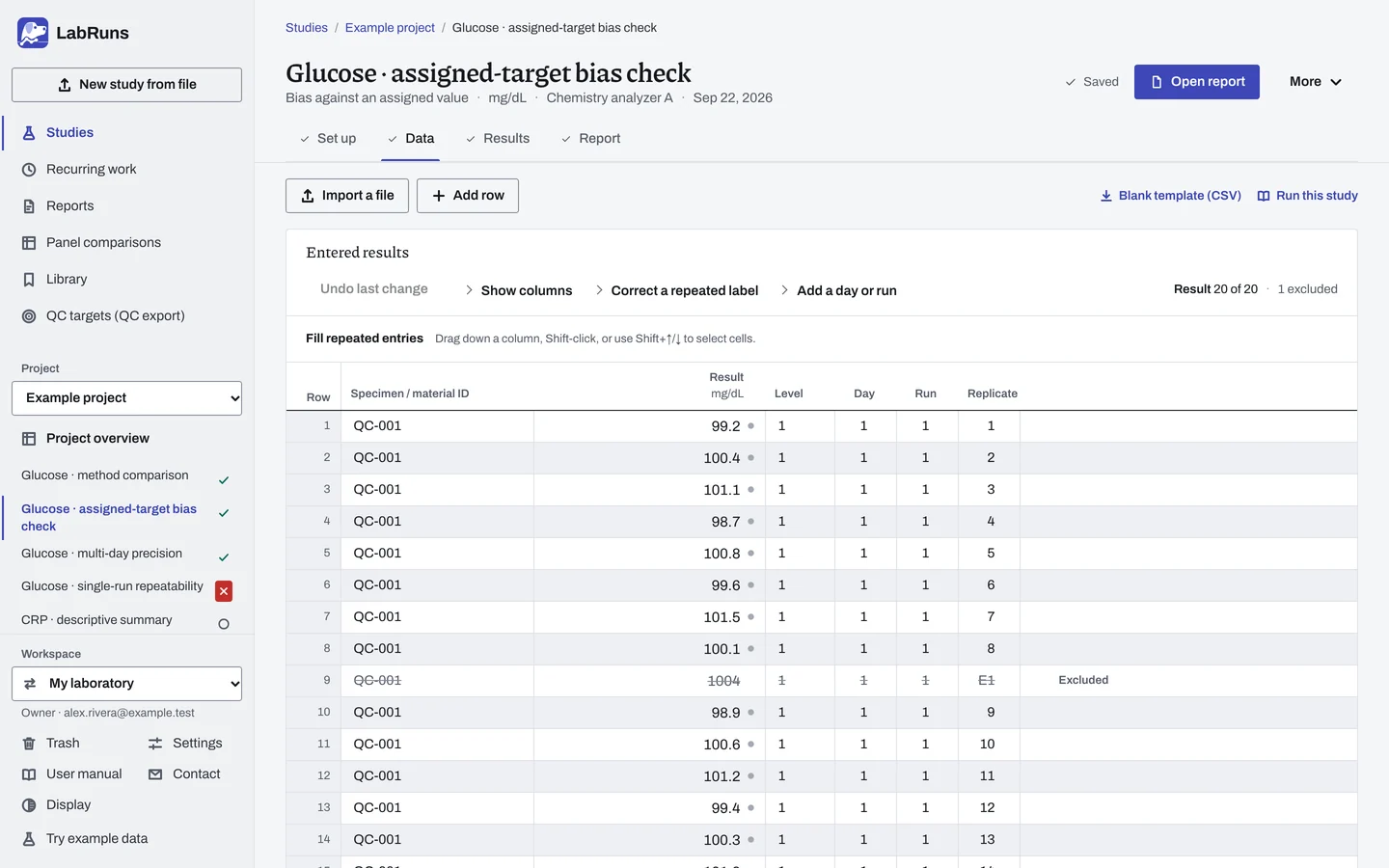Open Glucose · multi-day precision study
Screen dimensions: 1389x868
point(102,554)
